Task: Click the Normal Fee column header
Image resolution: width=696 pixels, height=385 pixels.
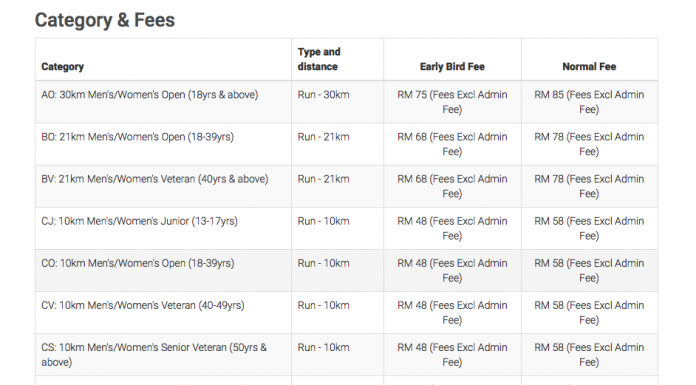Action: [589, 67]
